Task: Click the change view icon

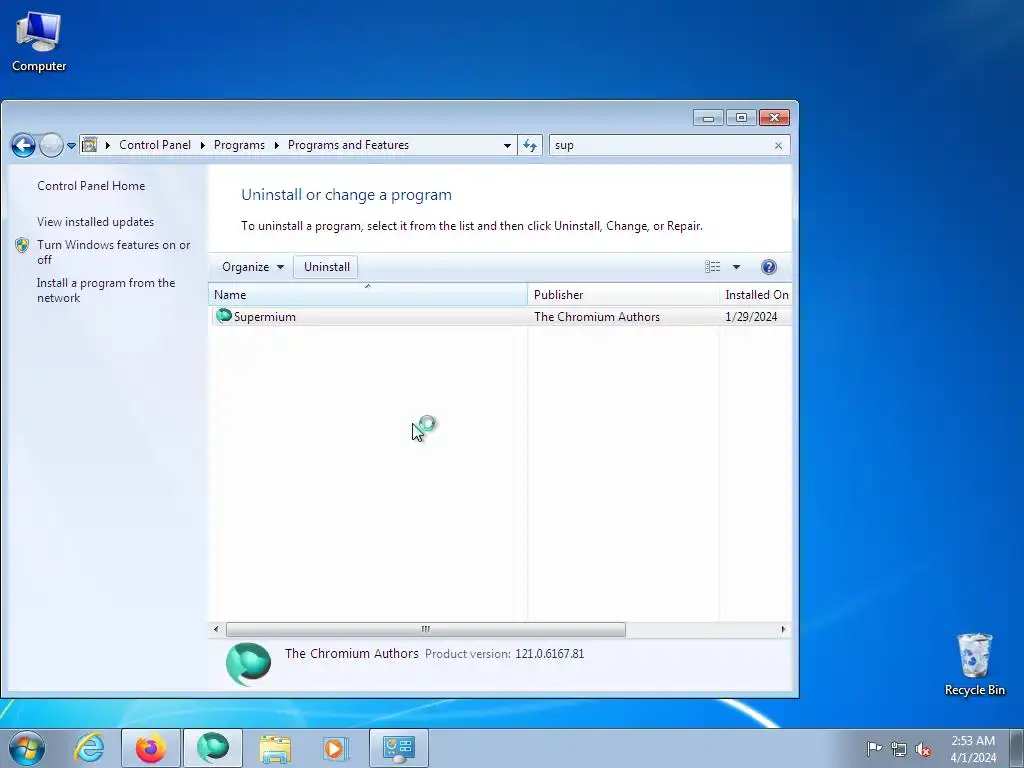Action: [712, 266]
